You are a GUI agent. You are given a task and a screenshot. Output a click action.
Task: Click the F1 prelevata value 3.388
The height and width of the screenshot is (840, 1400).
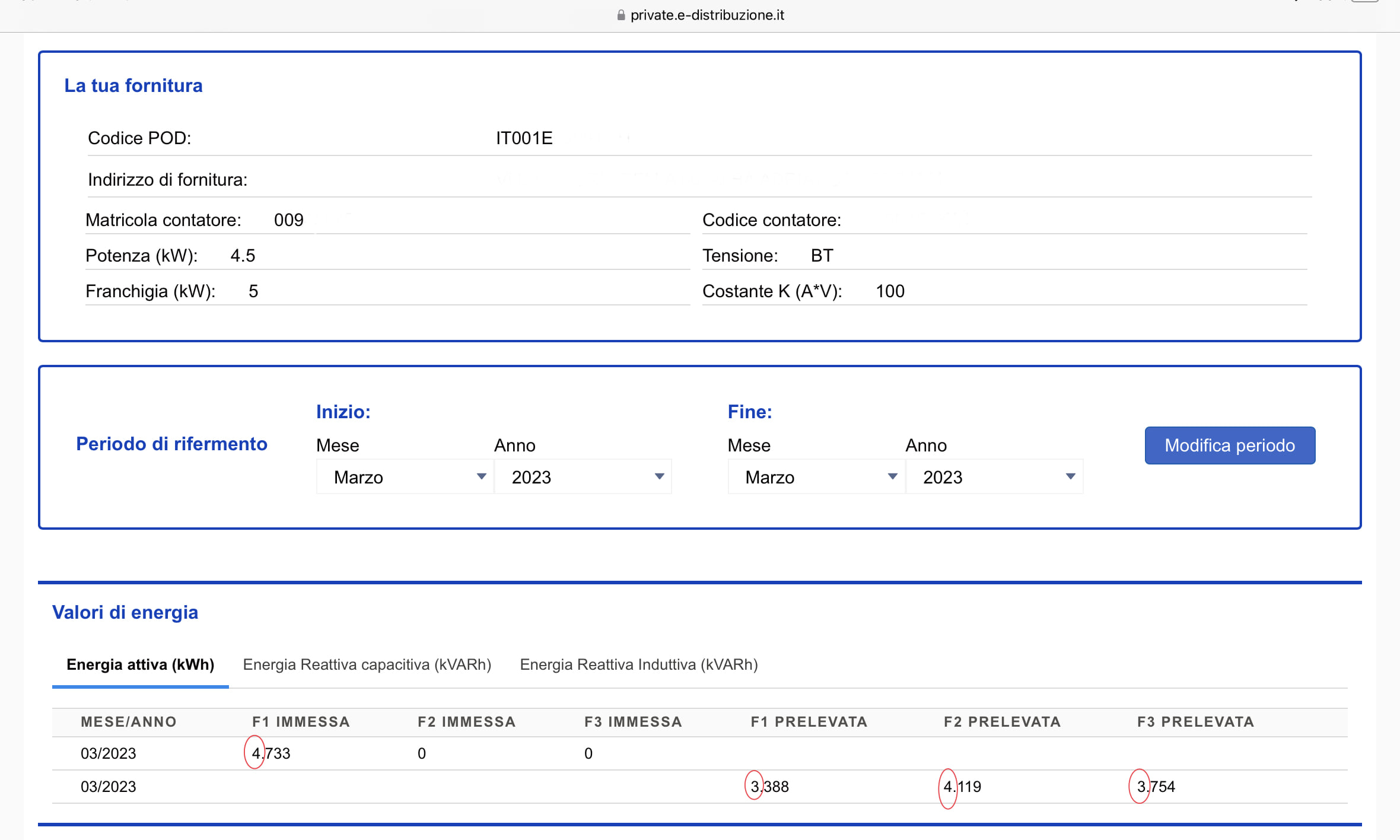(x=769, y=787)
